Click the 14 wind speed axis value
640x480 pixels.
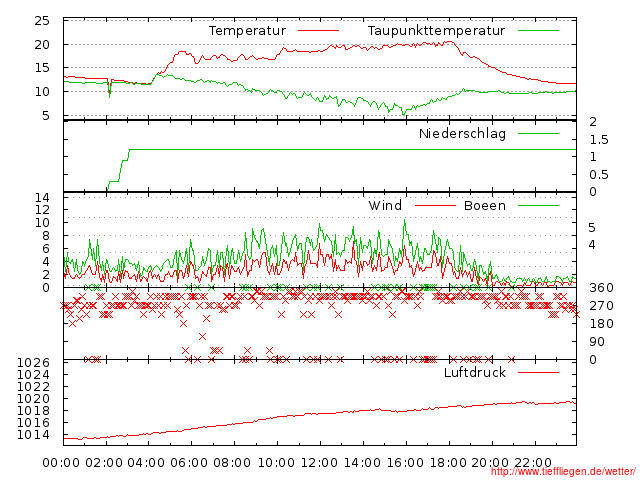tap(42, 198)
